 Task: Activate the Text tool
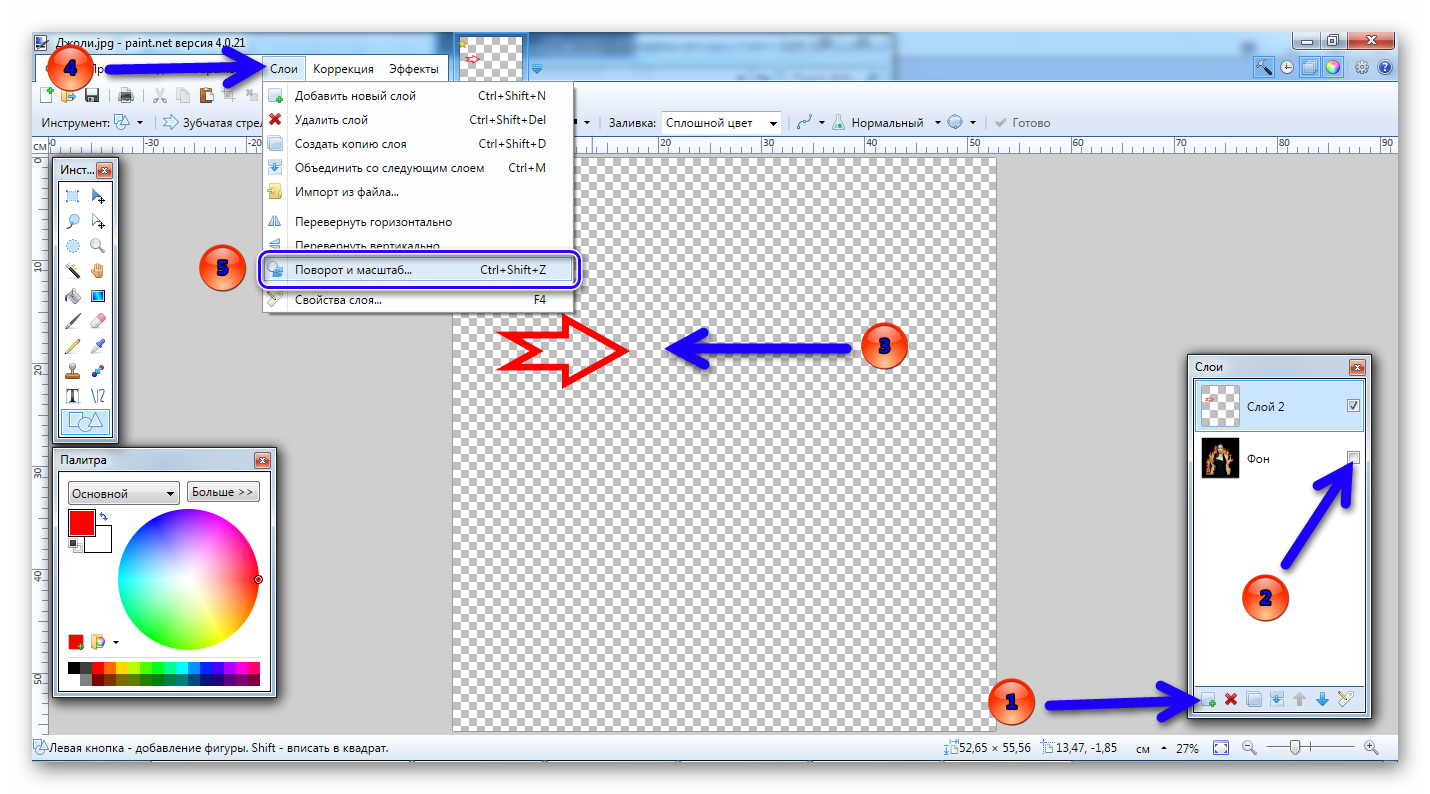point(73,396)
